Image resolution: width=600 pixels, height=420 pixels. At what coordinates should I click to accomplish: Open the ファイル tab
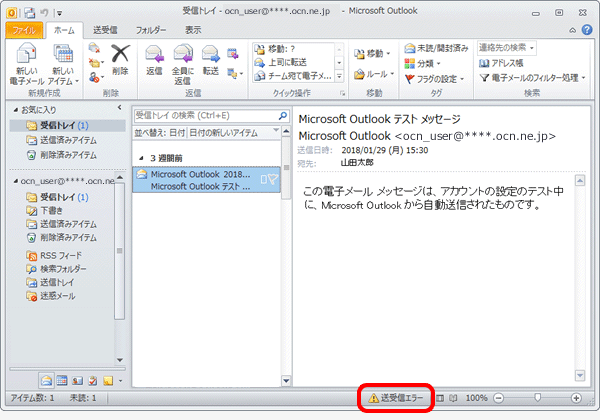(x=24, y=30)
